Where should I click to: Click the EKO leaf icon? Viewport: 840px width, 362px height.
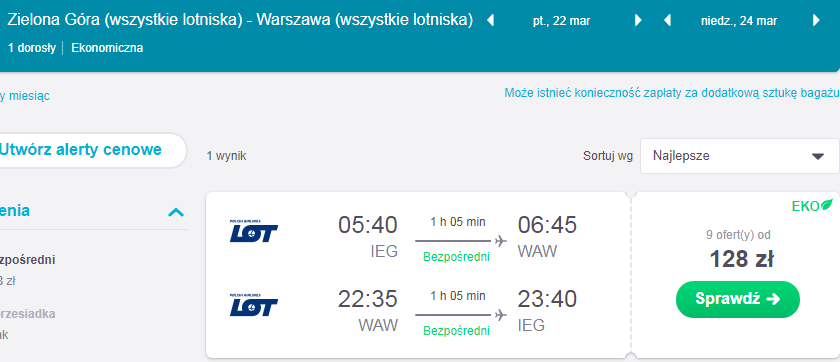pos(828,205)
